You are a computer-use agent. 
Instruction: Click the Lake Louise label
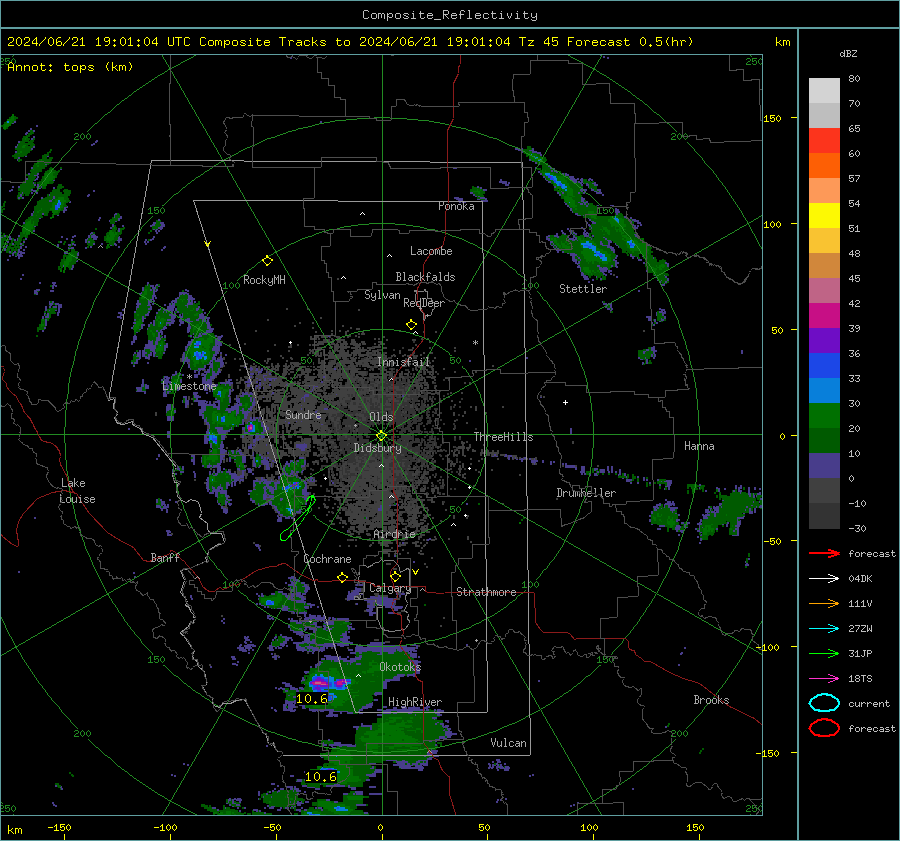[78, 491]
